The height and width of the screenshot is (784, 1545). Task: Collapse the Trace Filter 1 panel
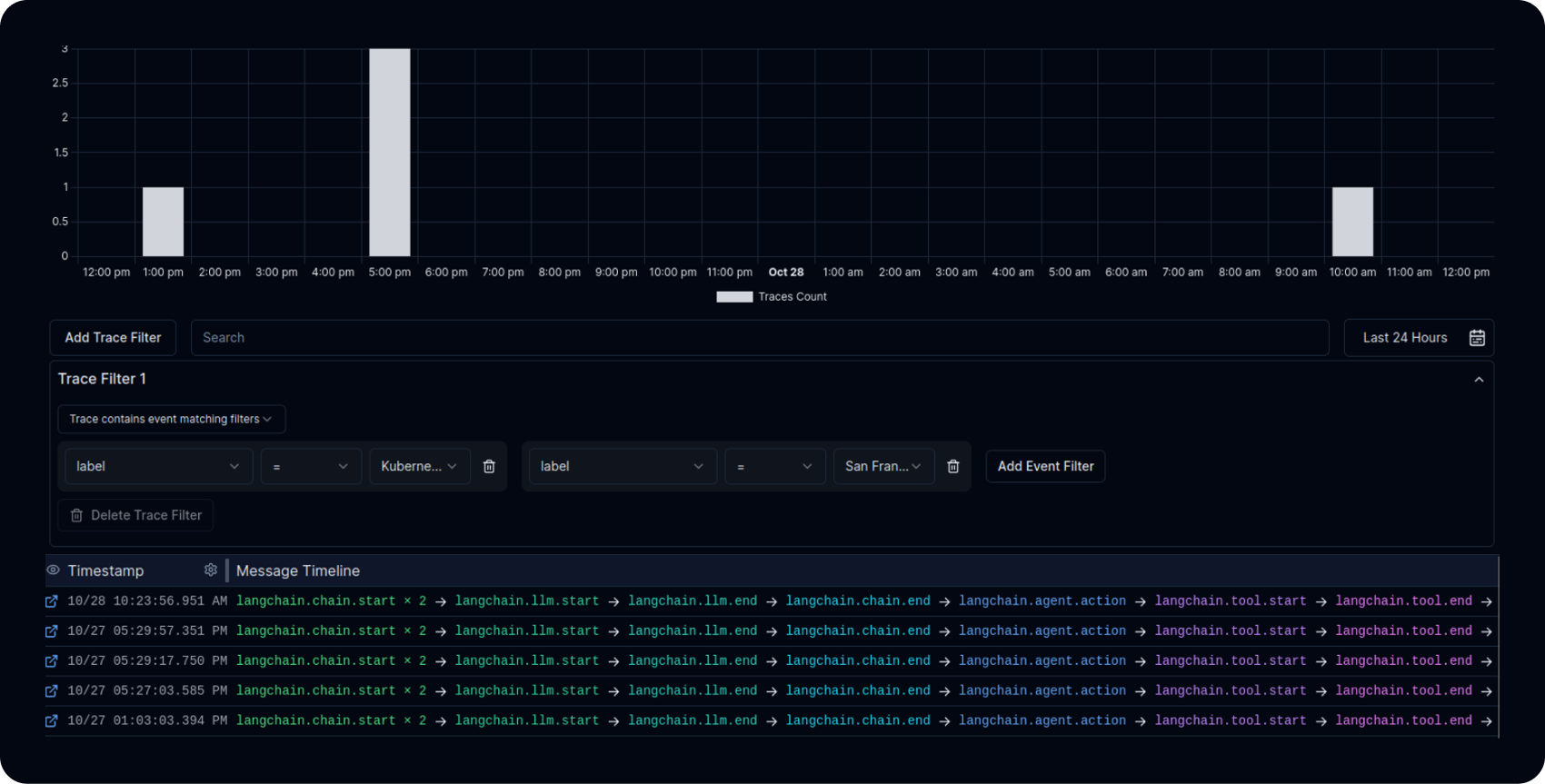[x=1479, y=380]
